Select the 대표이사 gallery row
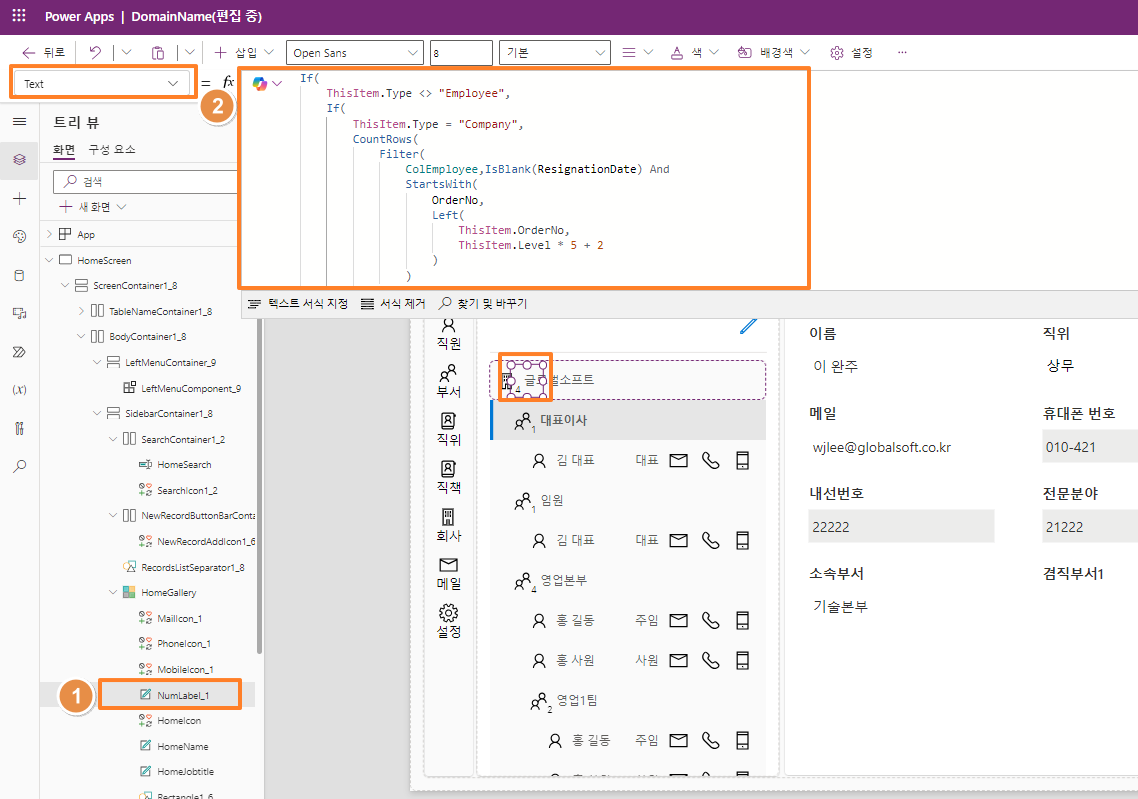The image size is (1138, 799). point(629,420)
